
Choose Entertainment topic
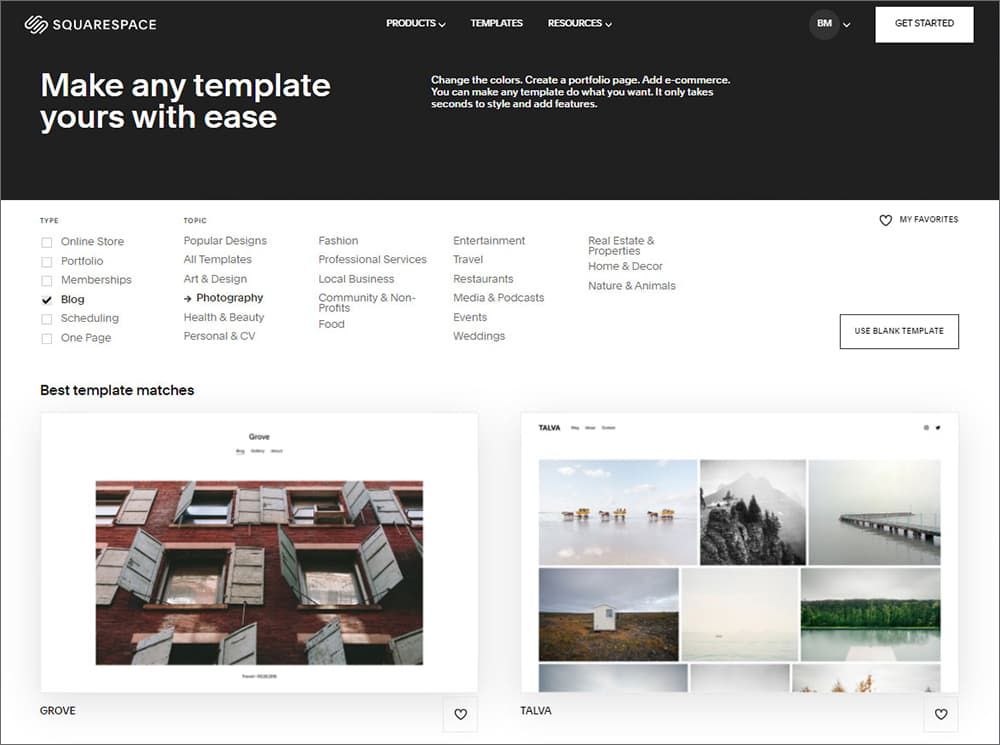pyautogui.click(x=489, y=240)
